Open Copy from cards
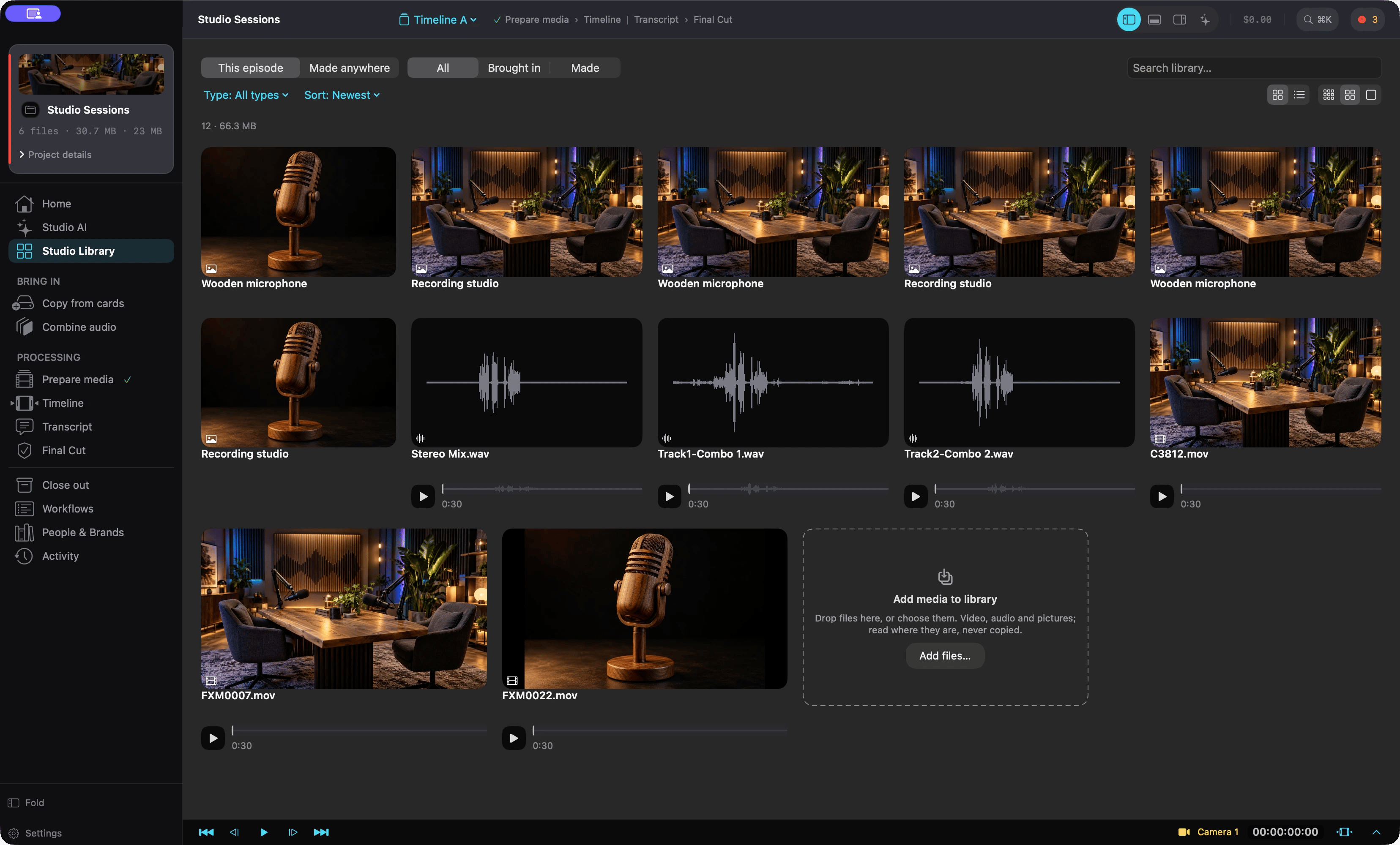 (x=91, y=303)
